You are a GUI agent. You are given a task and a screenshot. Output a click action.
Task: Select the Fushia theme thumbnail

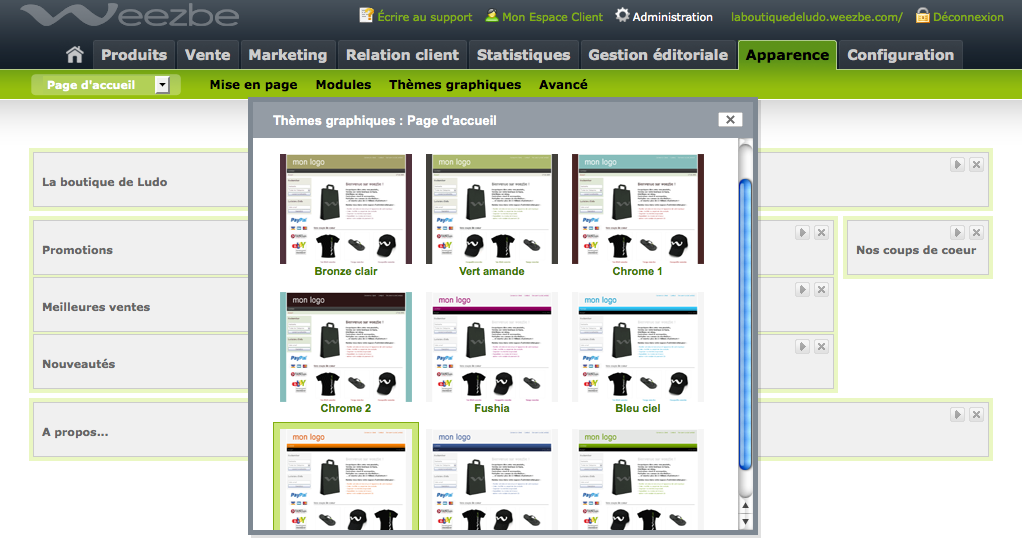pos(491,347)
